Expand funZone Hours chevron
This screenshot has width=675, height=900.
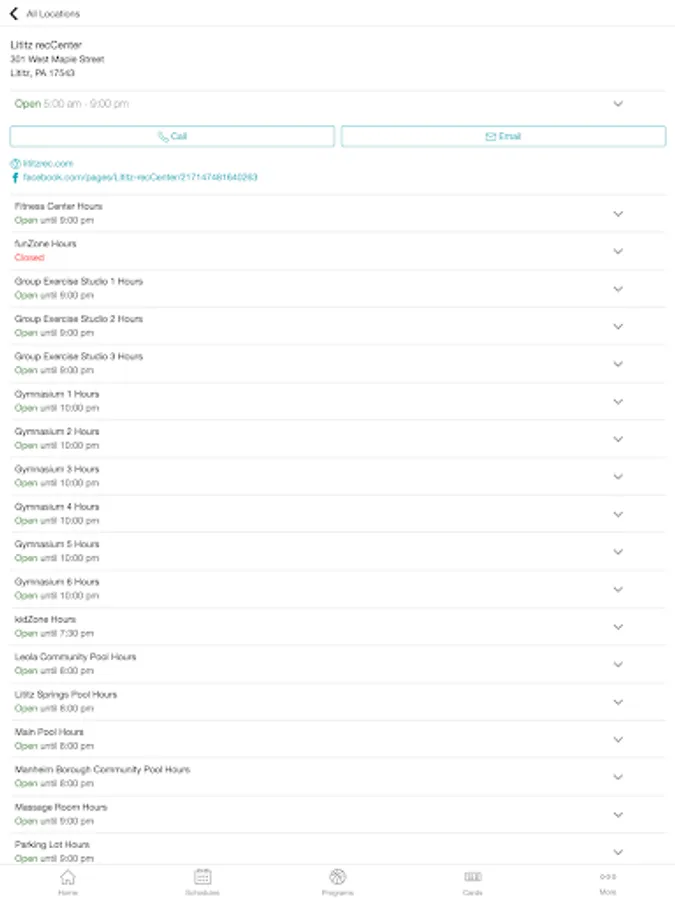point(618,251)
